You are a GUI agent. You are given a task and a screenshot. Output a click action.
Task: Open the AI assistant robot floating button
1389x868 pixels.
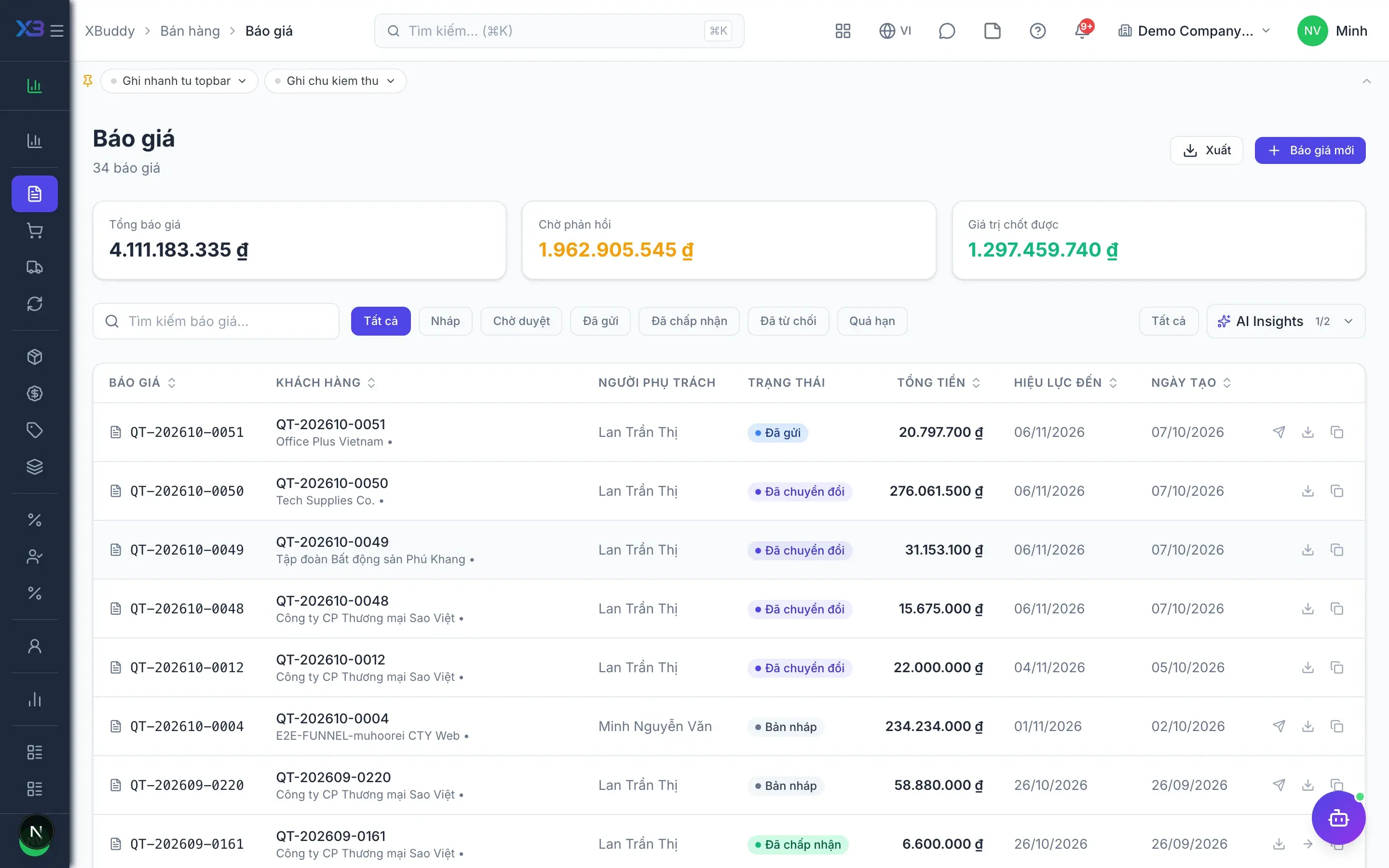1338,817
